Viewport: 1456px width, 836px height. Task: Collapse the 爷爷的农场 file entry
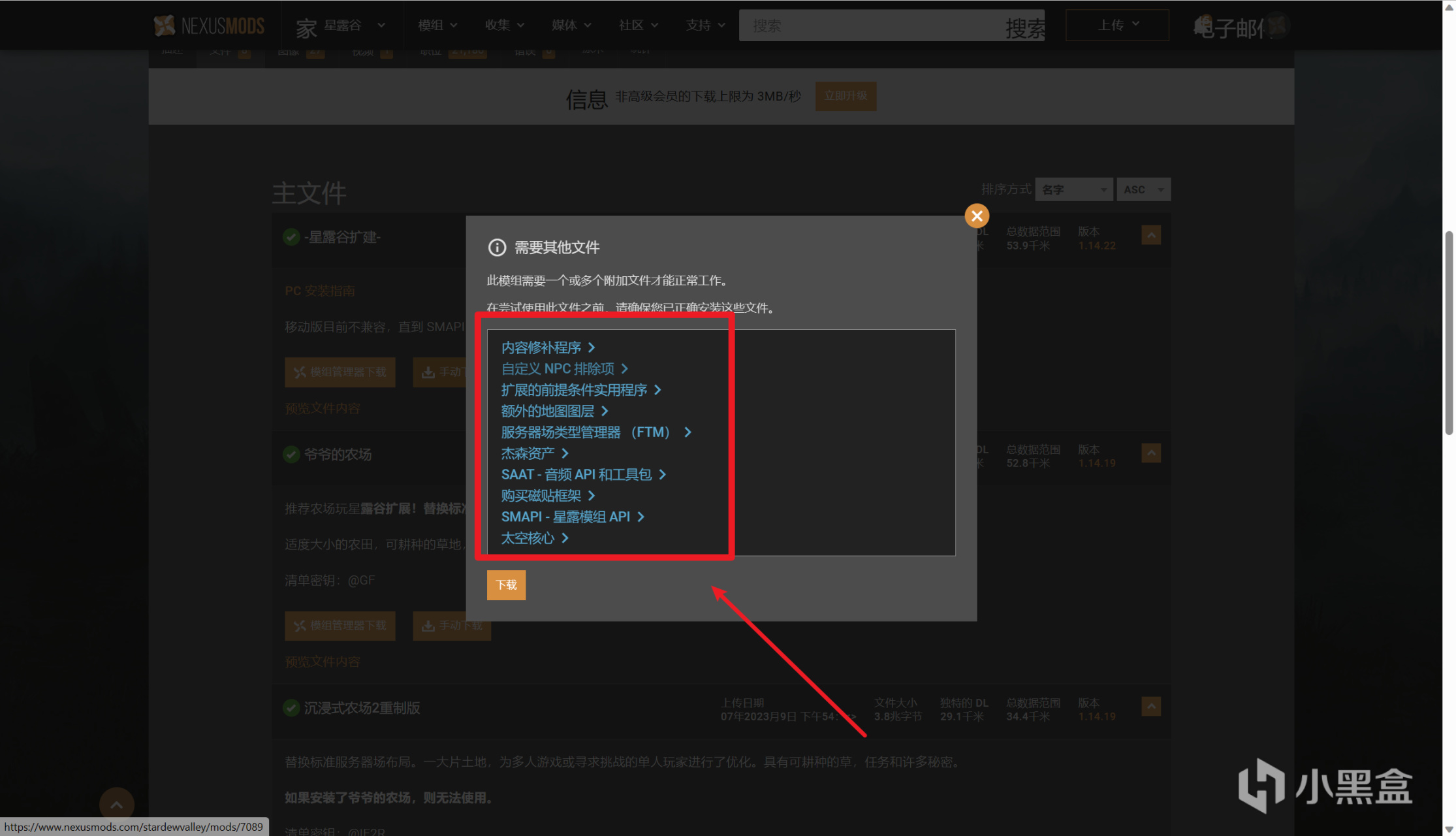(1151, 453)
